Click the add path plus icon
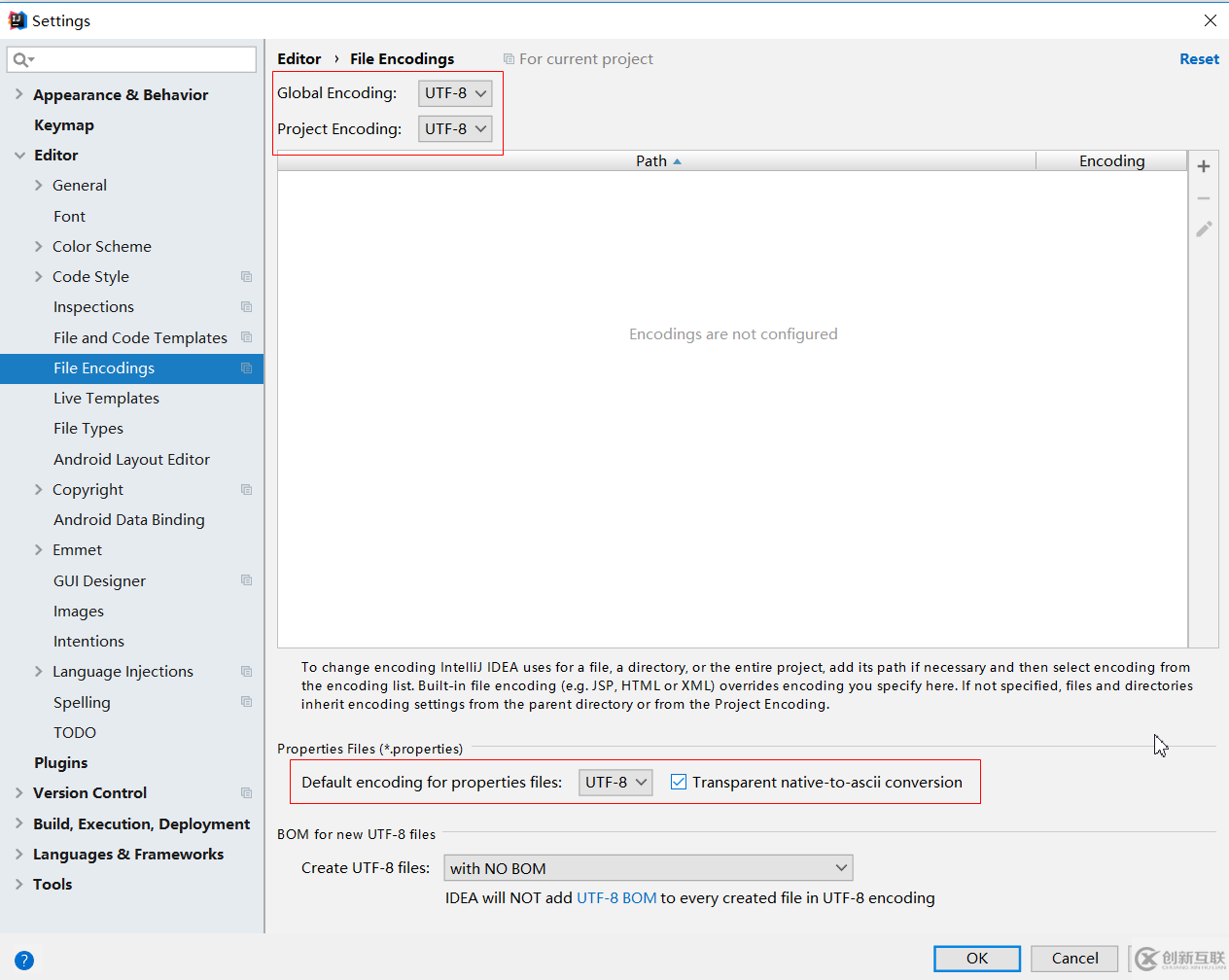Screen dimensions: 1229x980 pyautogui.click(x=1204, y=166)
